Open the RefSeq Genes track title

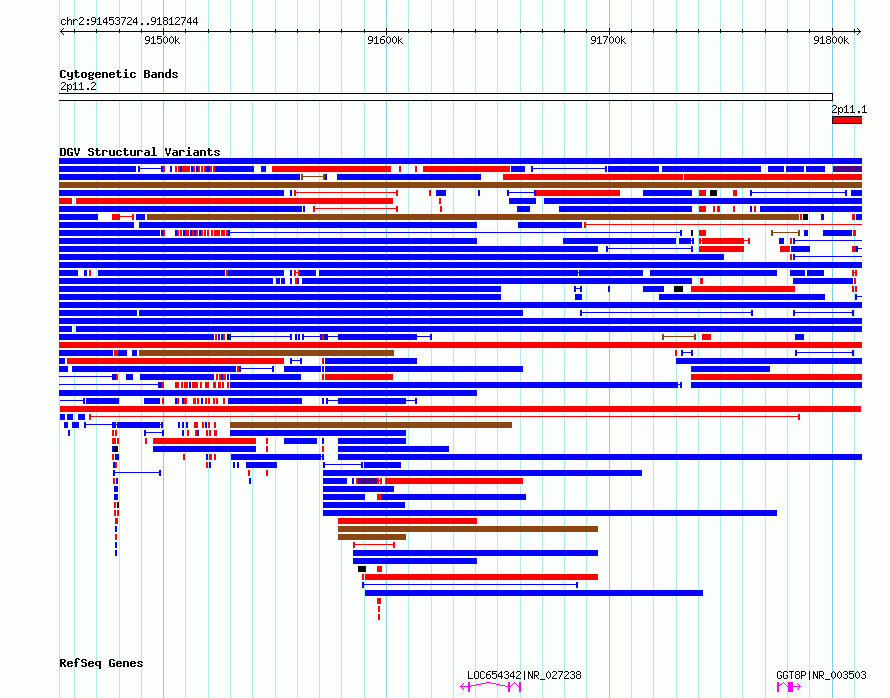coord(101,663)
